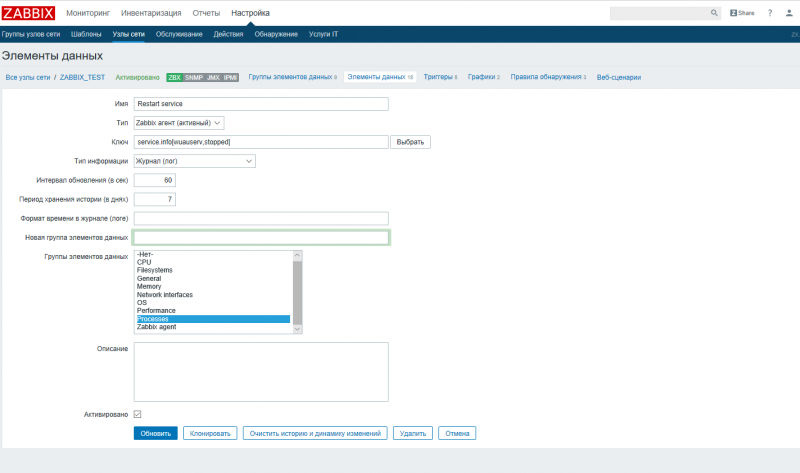
Task: Click the ZBX availability badge
Action: 174,78
